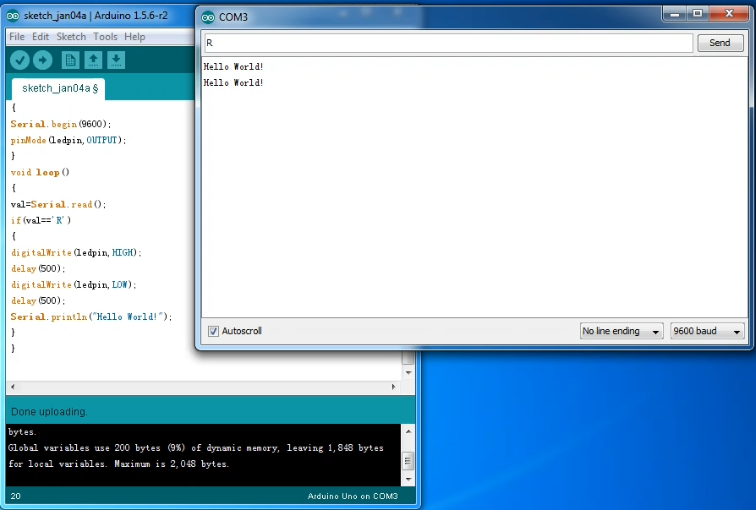Open the Sketch menu

point(71,37)
